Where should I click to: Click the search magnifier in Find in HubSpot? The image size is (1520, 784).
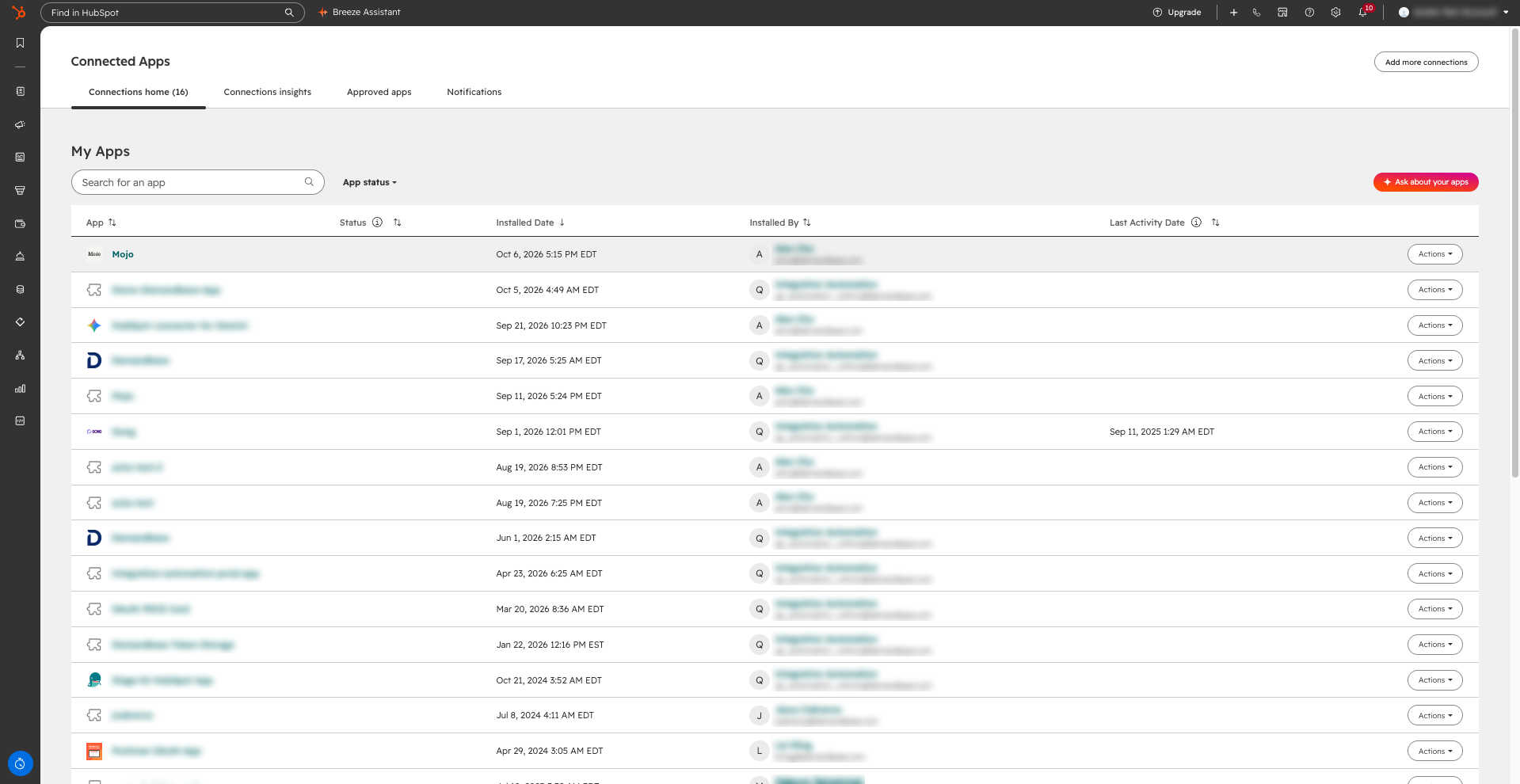[289, 13]
